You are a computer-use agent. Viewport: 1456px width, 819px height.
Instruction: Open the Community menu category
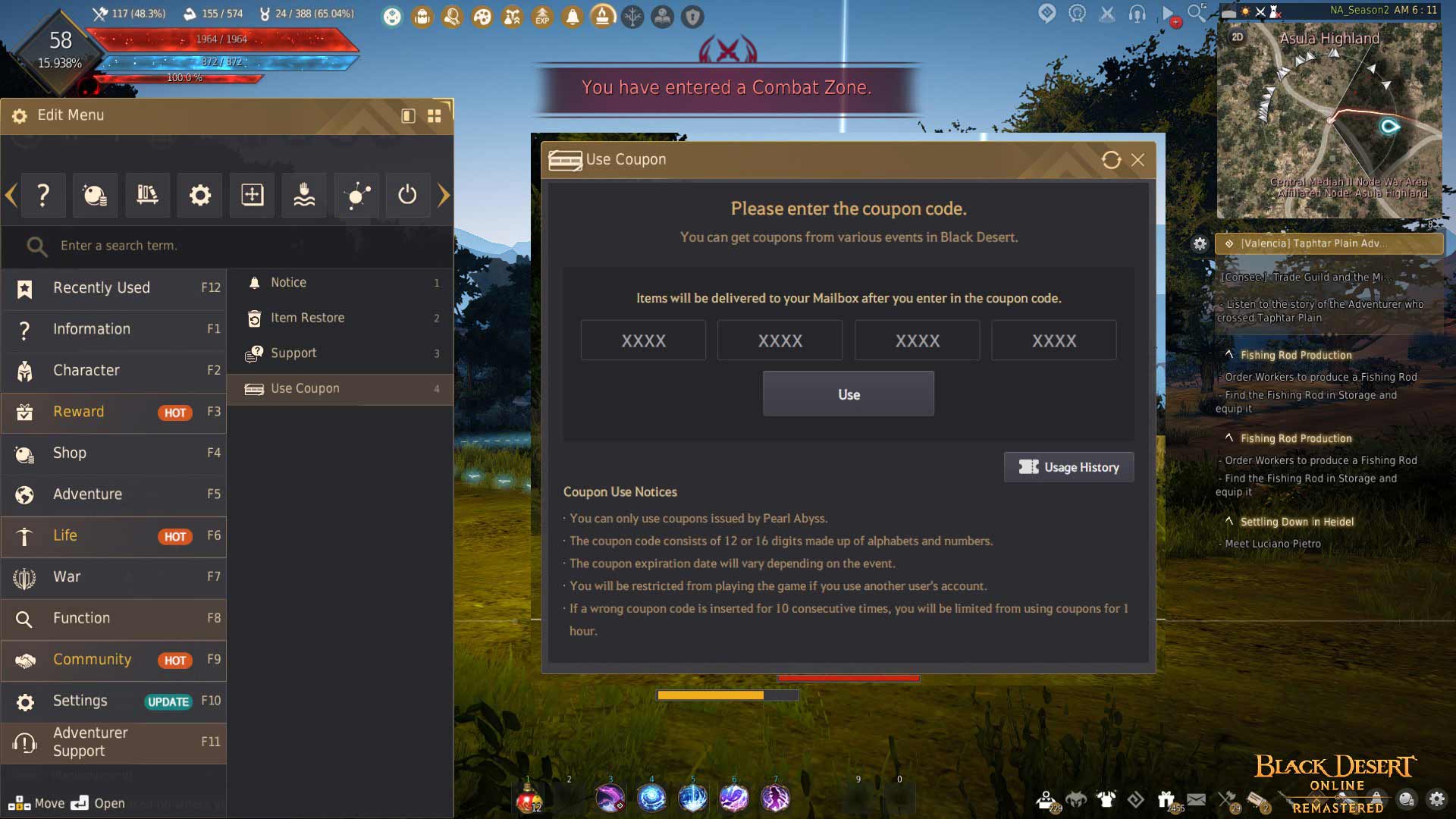pyautogui.click(x=114, y=660)
